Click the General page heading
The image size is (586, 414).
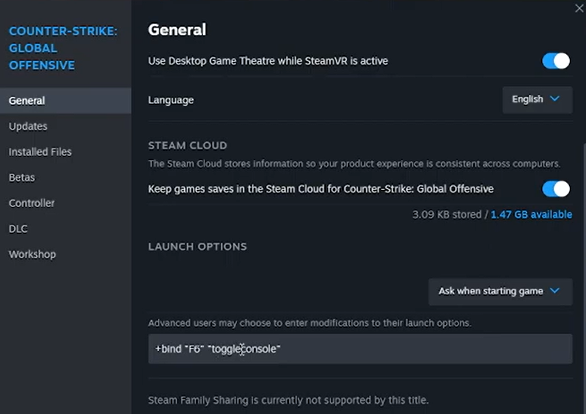click(177, 30)
